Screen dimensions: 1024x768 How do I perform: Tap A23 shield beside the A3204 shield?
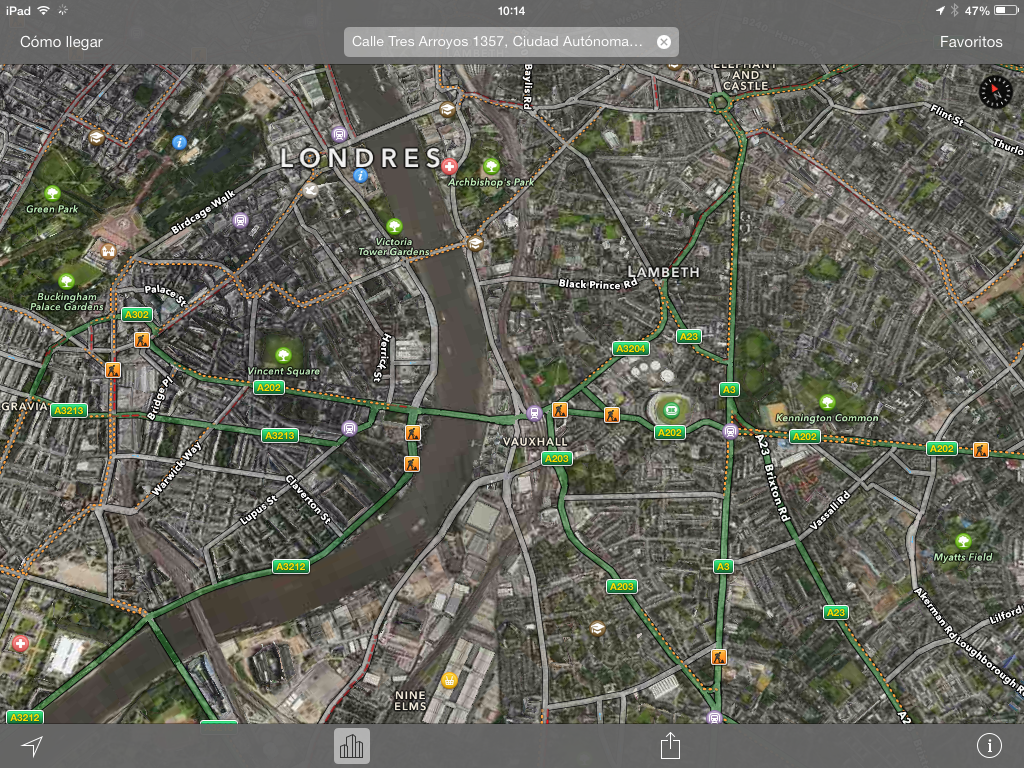pos(688,336)
